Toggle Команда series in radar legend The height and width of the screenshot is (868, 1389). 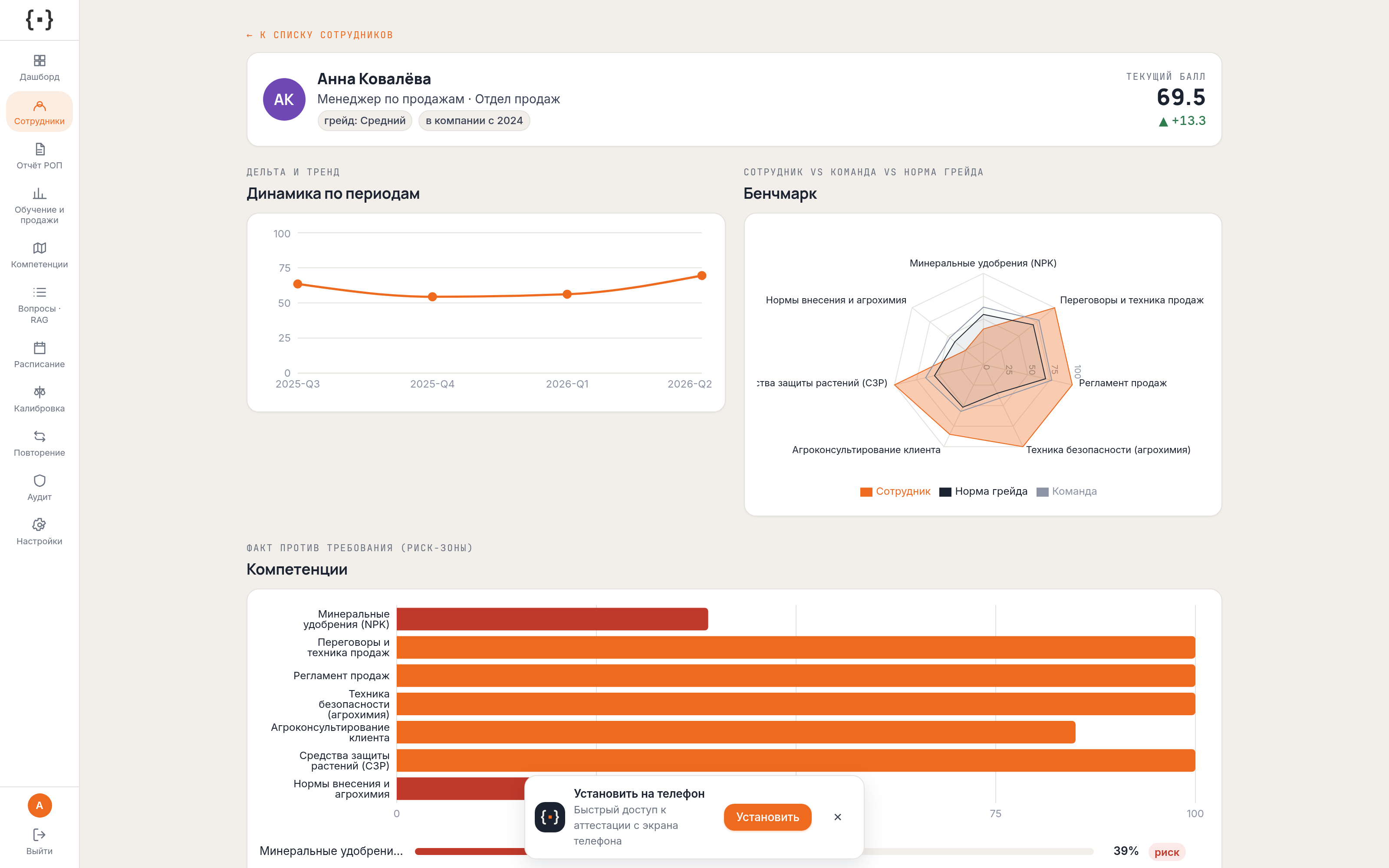1066,491
